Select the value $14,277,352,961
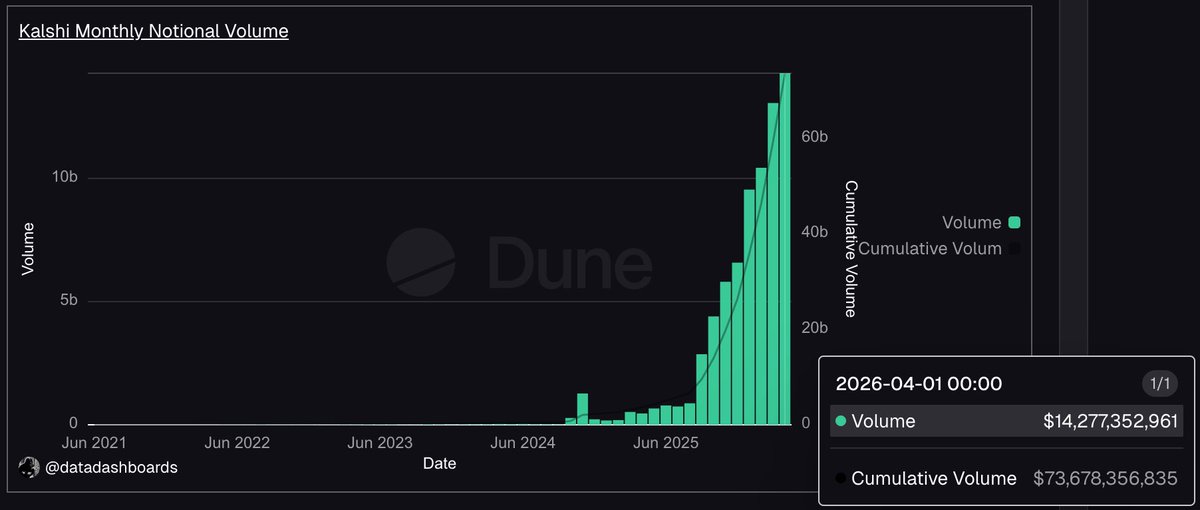1200x510 pixels. [1110, 421]
